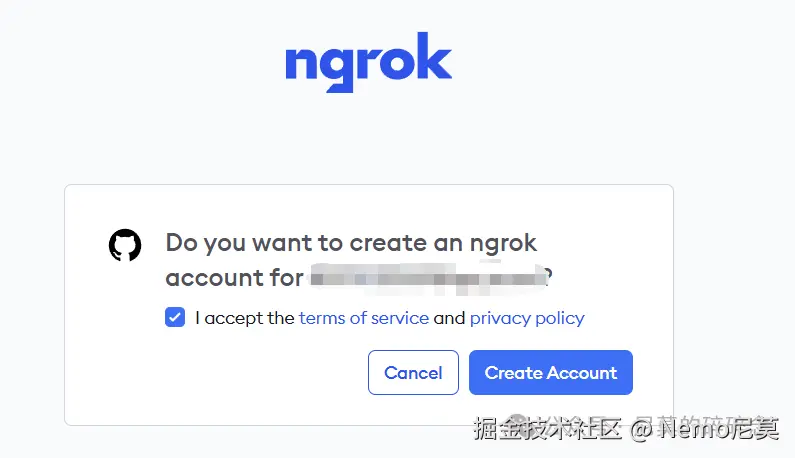Open the terms of service link

point(364,318)
